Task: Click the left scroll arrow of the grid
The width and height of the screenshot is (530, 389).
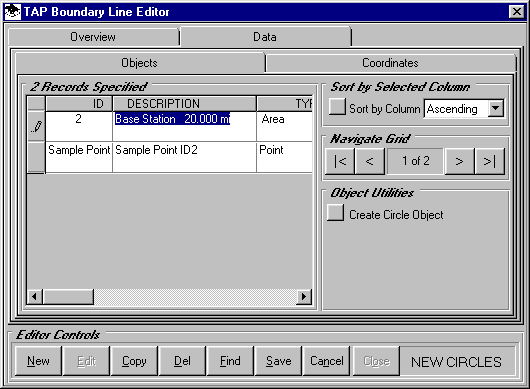Action: [34, 296]
